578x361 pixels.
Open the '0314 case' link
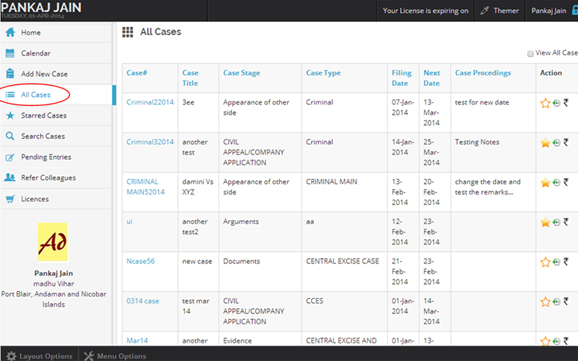click(143, 301)
